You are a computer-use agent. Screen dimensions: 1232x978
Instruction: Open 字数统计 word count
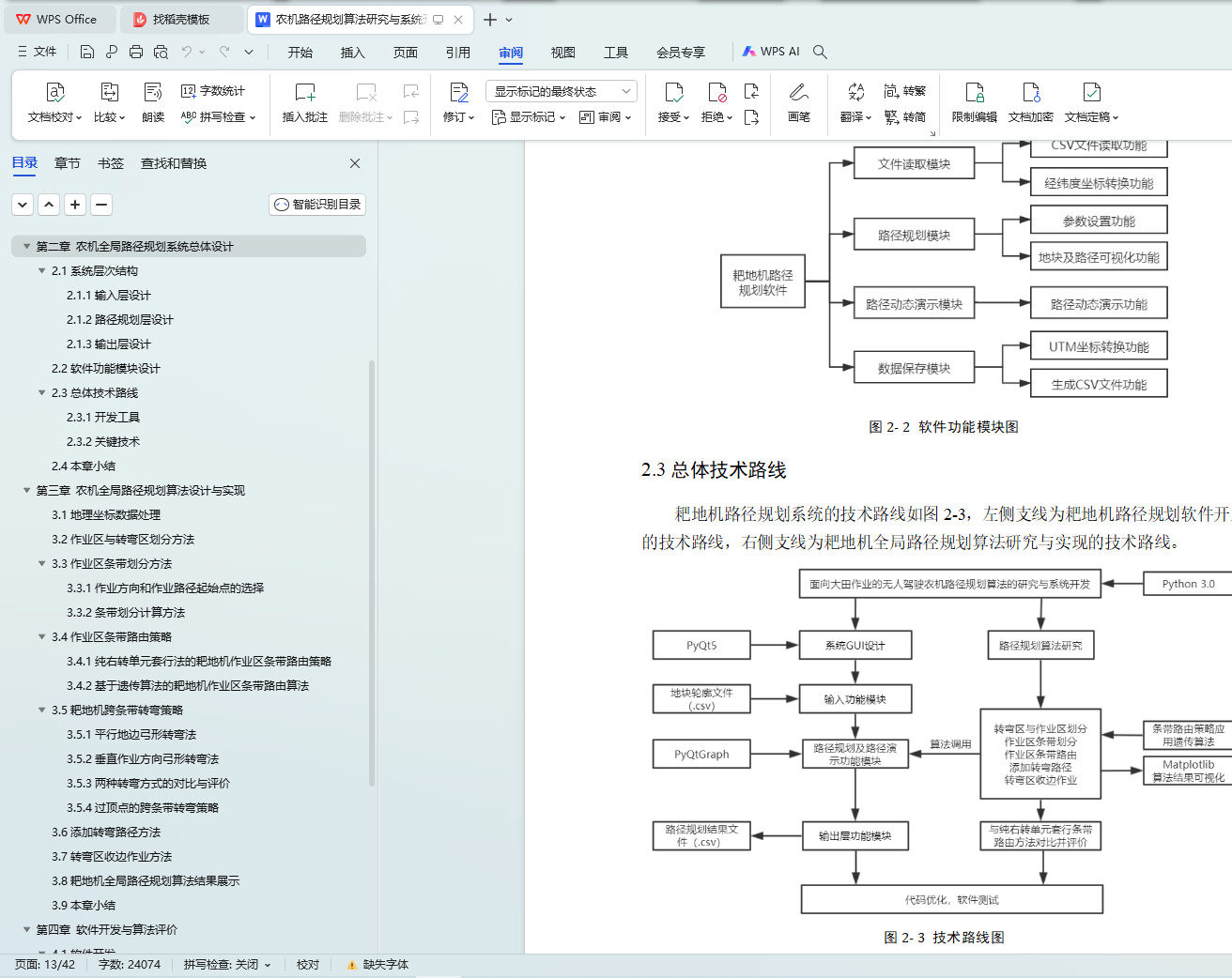click(213, 91)
